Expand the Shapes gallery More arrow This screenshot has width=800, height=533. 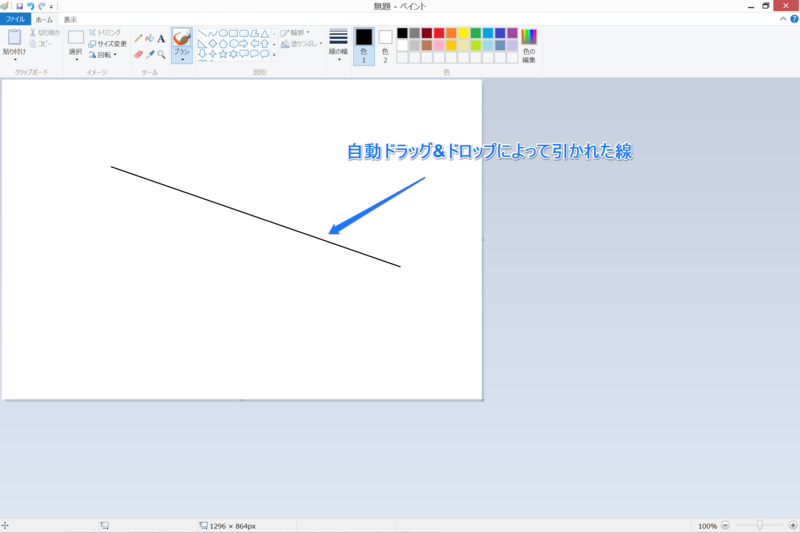[x=274, y=55]
